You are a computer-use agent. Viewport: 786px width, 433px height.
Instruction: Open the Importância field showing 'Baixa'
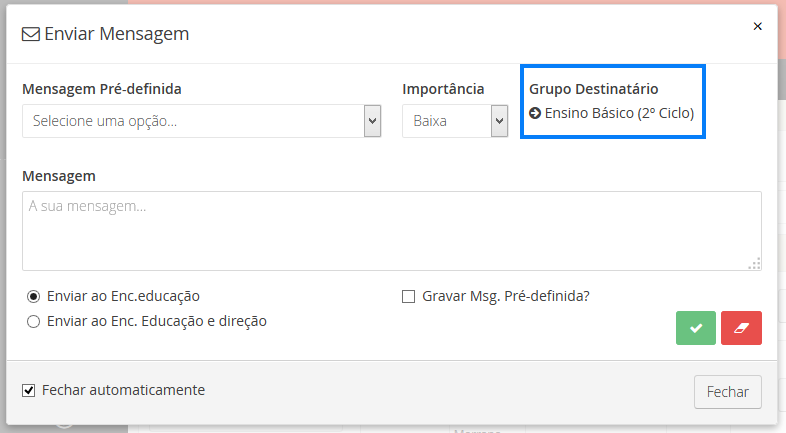(x=446, y=121)
